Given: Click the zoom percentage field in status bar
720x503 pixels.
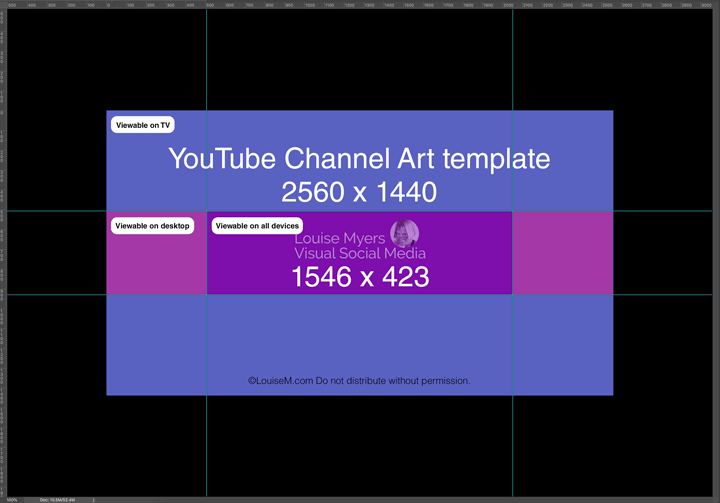Looking at the screenshot, I should pos(12,500).
